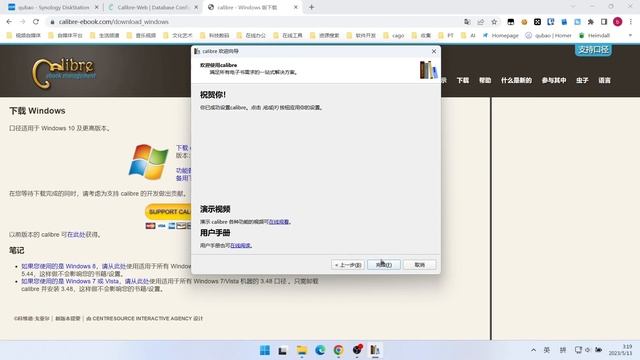The image size is (640, 360).
Task: Open the 参与其中 nav item
Action: click(x=554, y=80)
